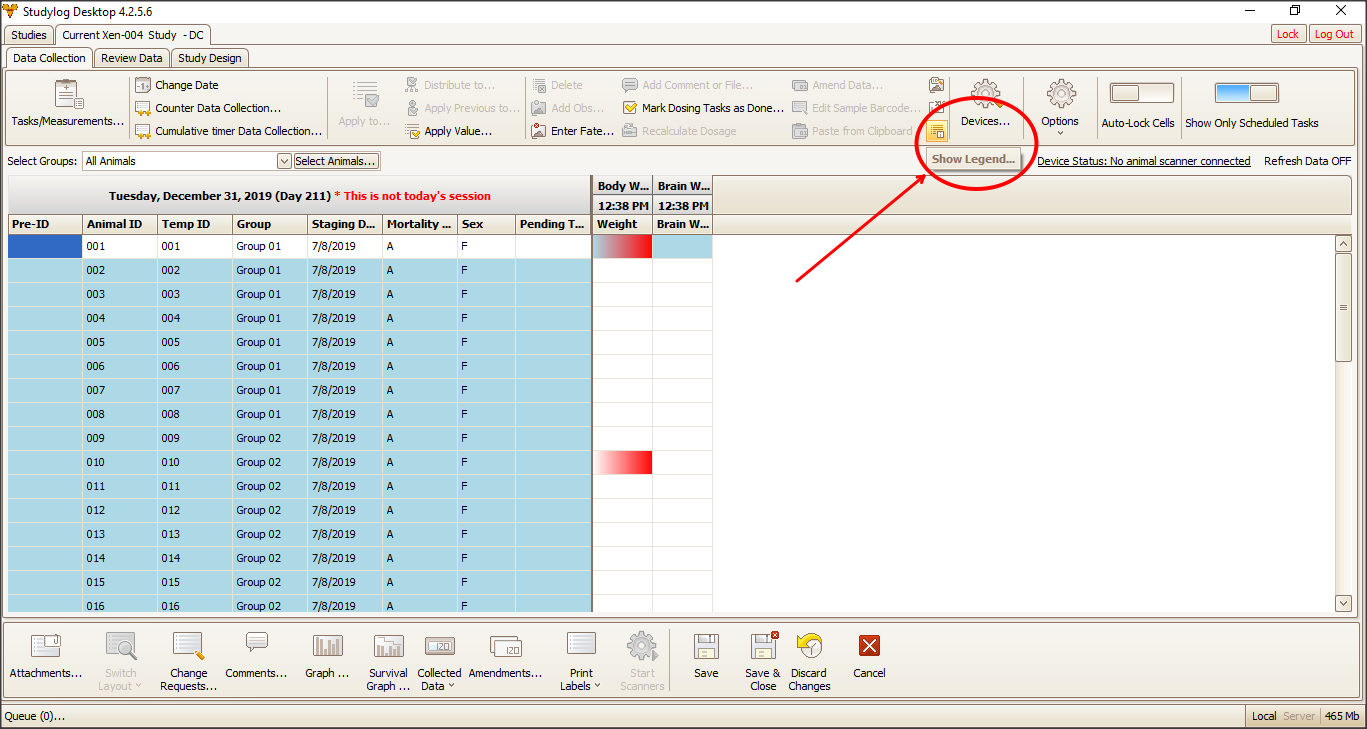Expand the Print Labels dropdown
Screen dimensions: 1367x729
point(581,662)
